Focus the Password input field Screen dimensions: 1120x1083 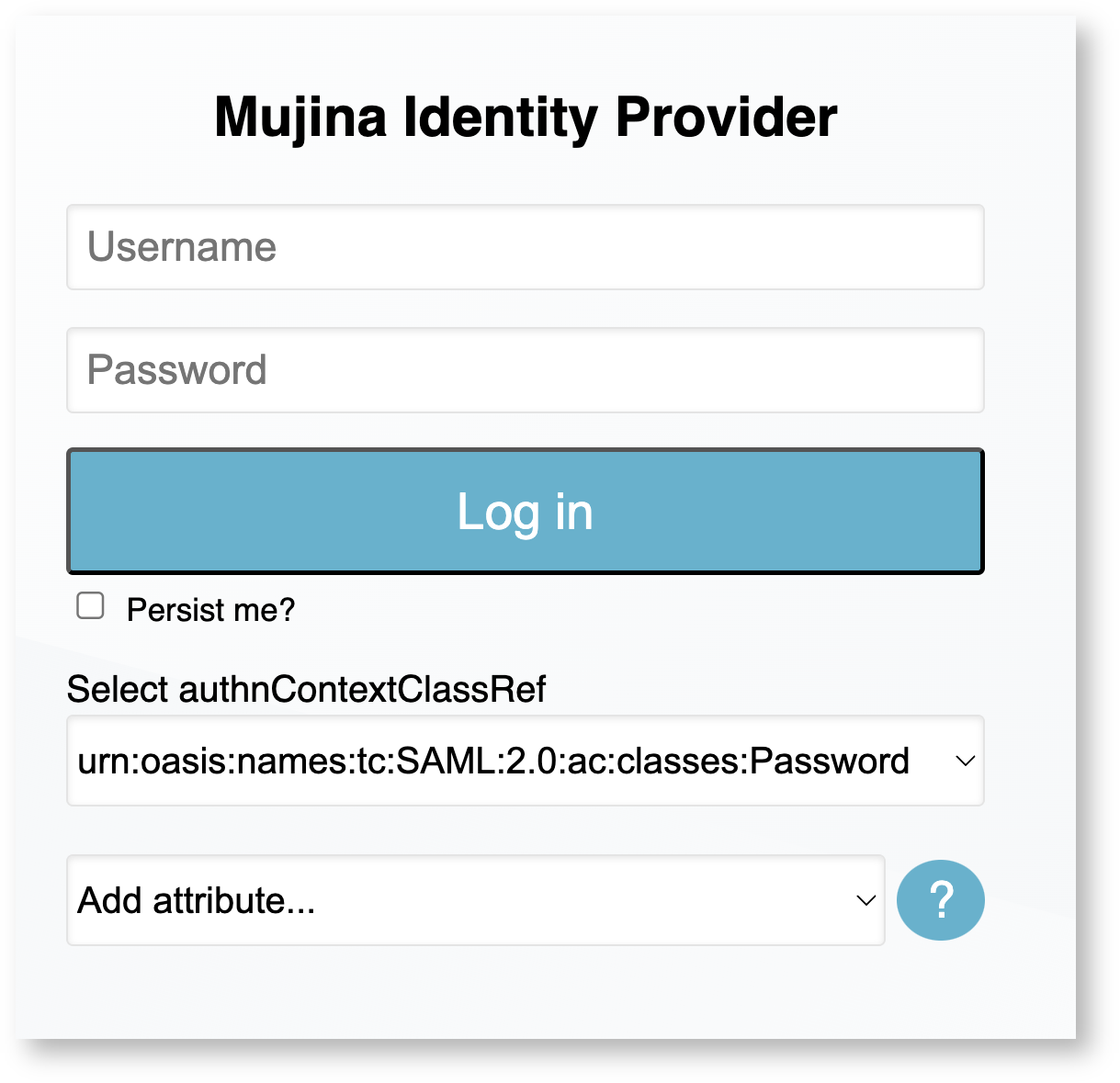[x=525, y=370]
